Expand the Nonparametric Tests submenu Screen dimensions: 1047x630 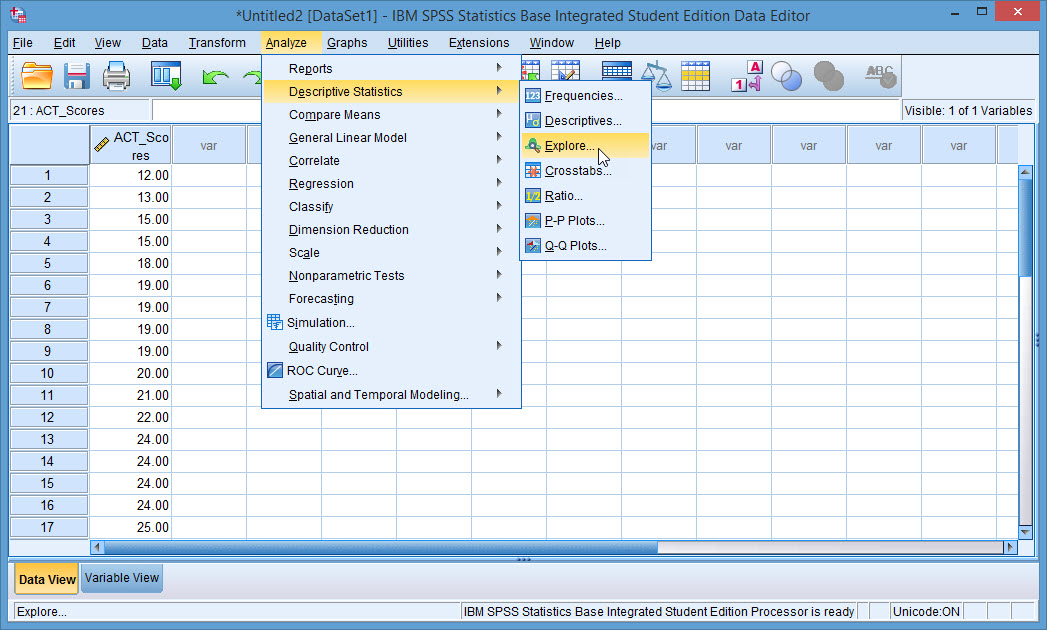coord(391,275)
